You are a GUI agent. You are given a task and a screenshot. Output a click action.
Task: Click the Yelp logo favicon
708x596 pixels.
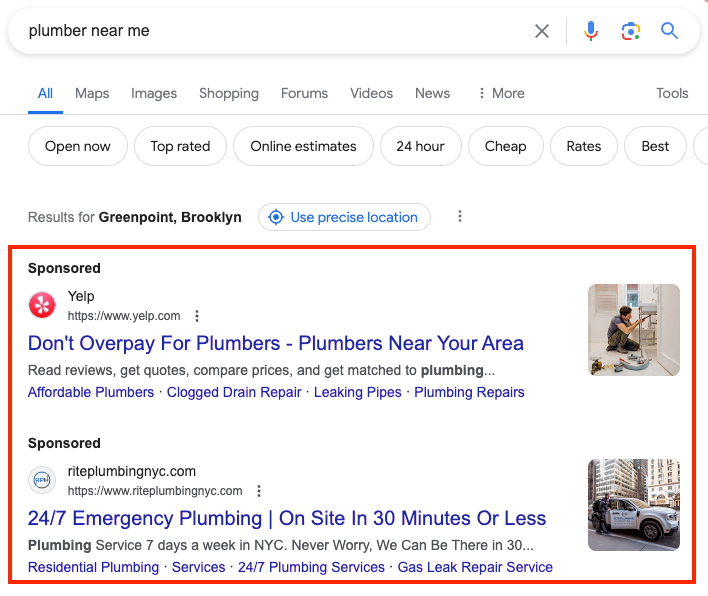(x=42, y=305)
